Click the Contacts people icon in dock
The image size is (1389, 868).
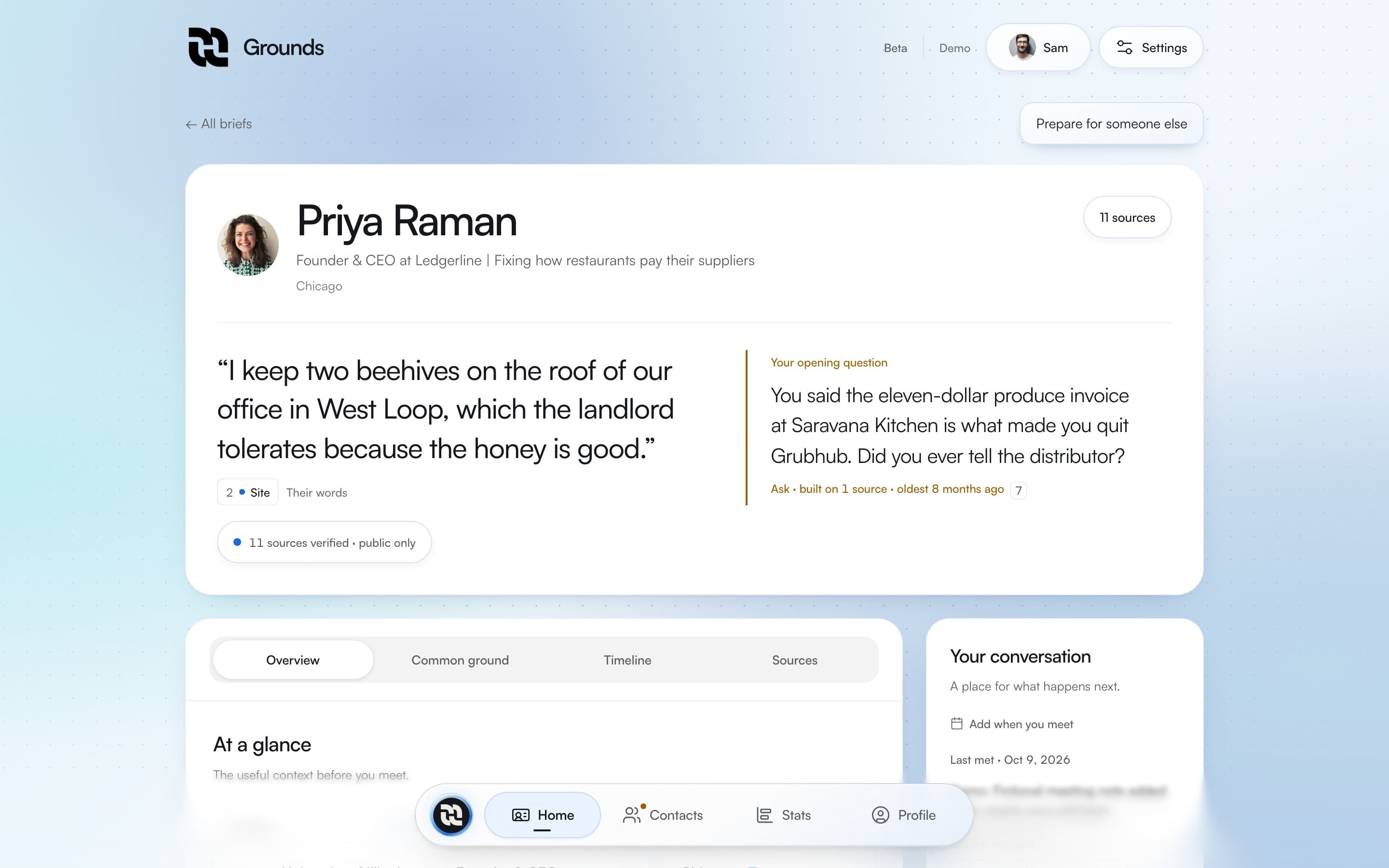coord(631,815)
